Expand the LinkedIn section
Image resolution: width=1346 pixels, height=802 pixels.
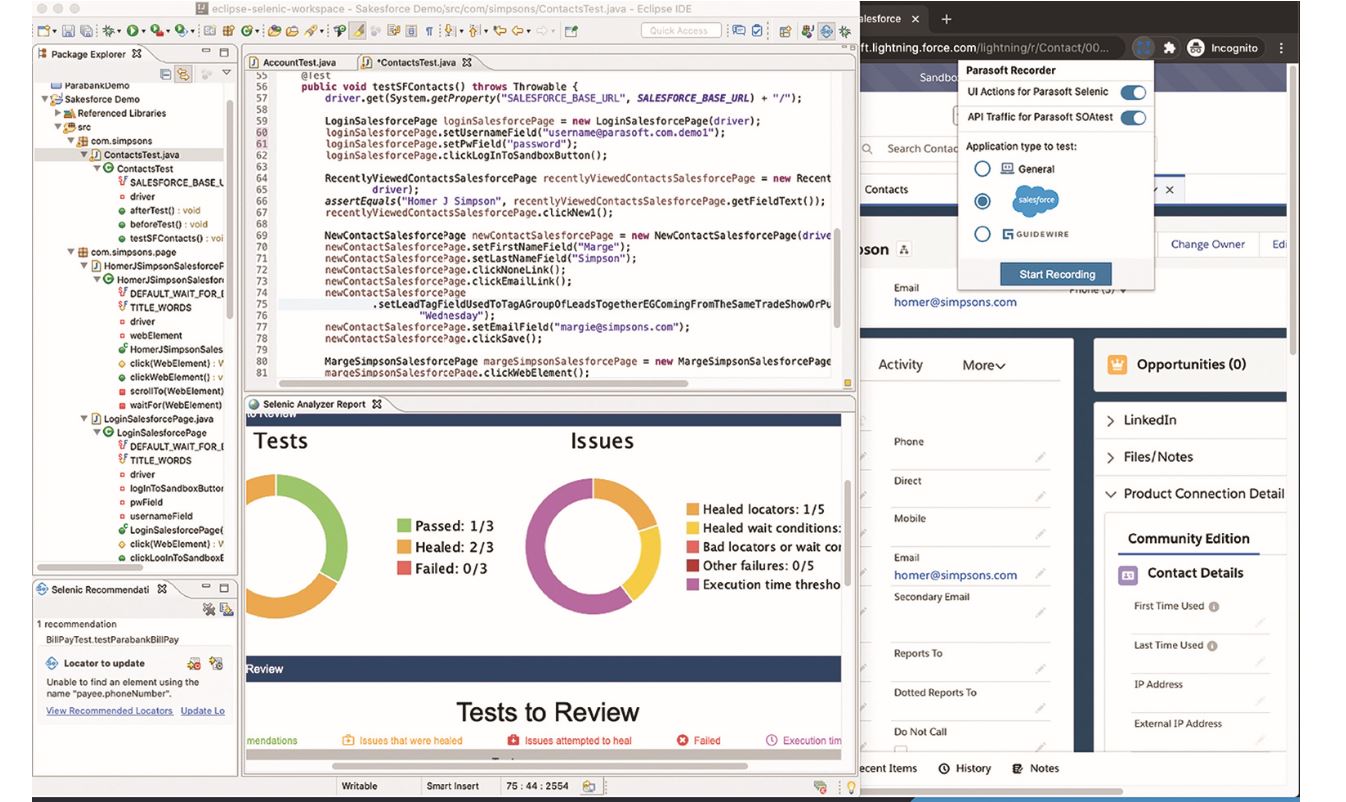click(x=1110, y=421)
